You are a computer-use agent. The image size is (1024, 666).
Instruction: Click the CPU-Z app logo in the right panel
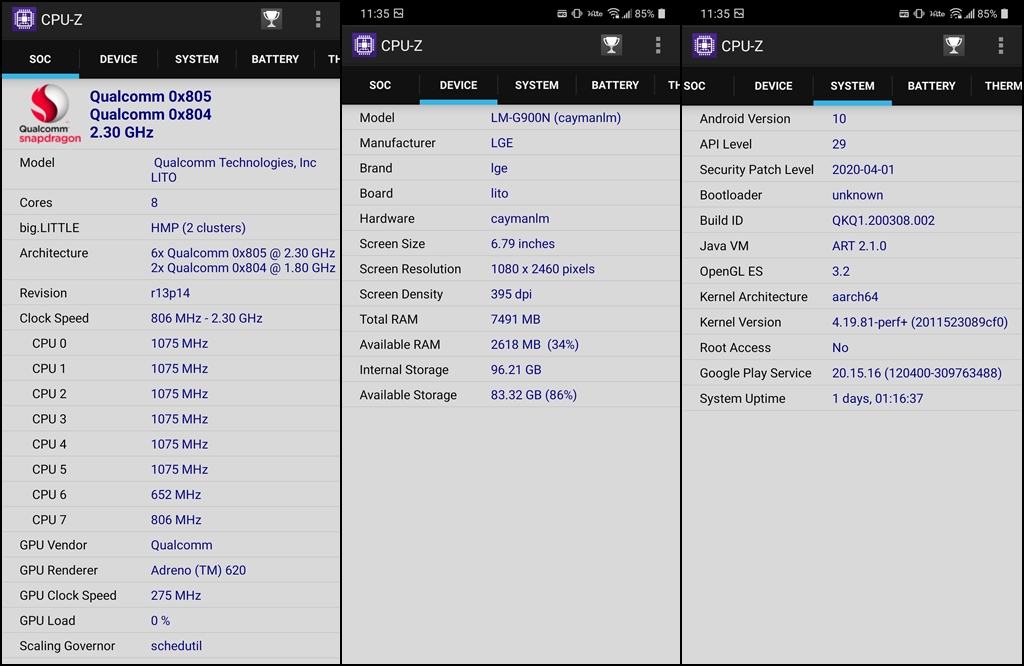pyautogui.click(x=704, y=45)
